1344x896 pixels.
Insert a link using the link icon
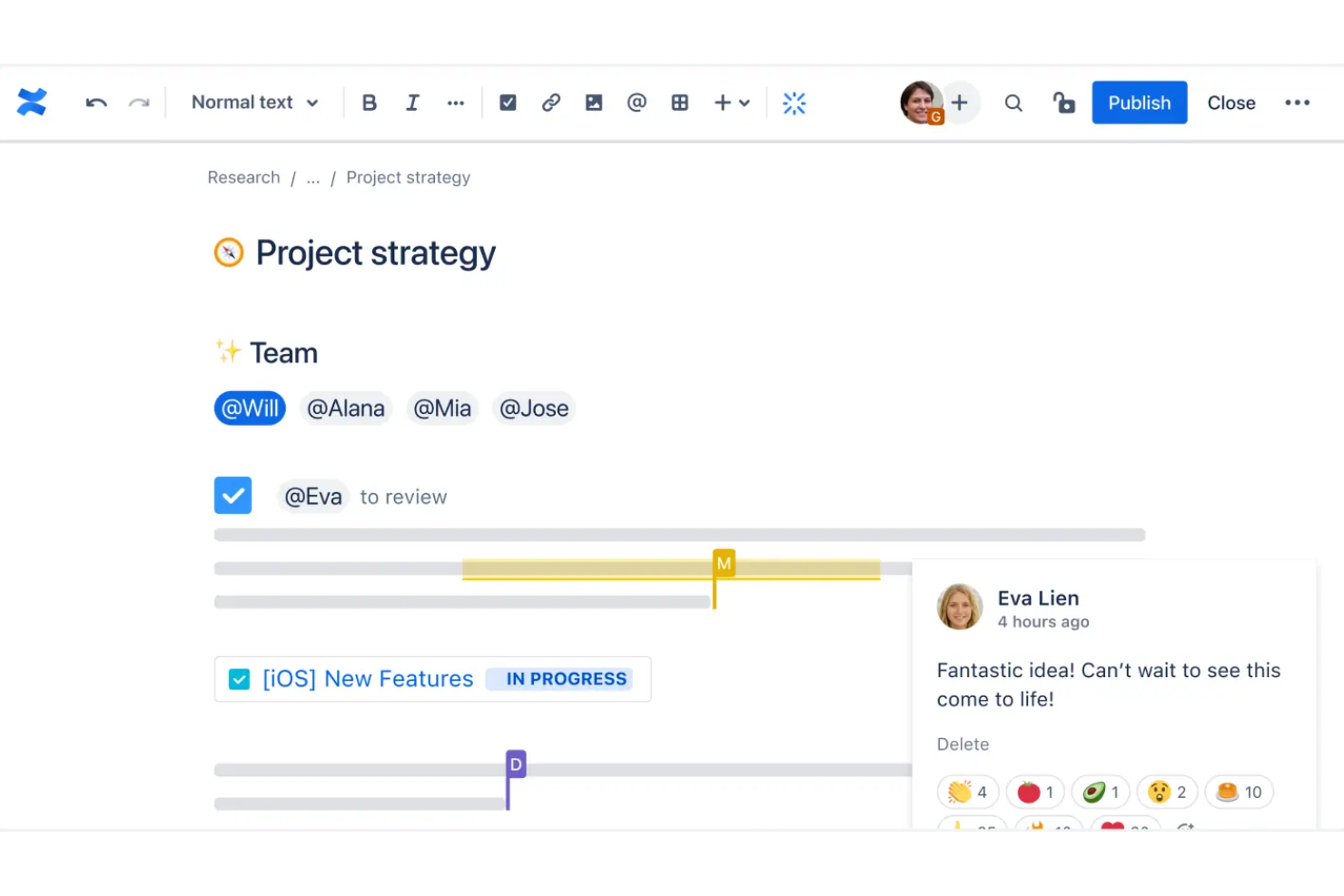coord(551,102)
